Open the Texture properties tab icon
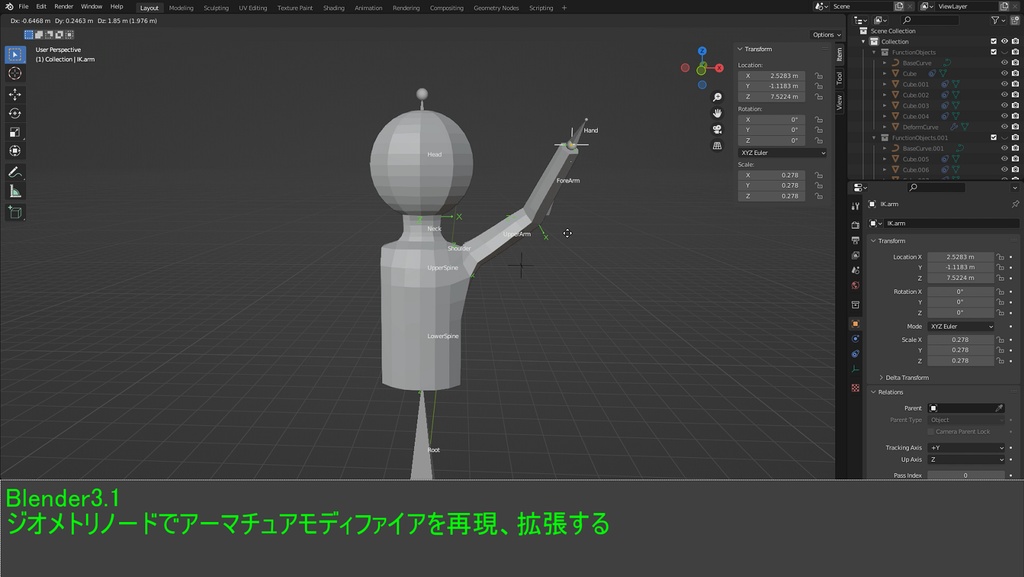The width and height of the screenshot is (1024, 577). click(856, 388)
